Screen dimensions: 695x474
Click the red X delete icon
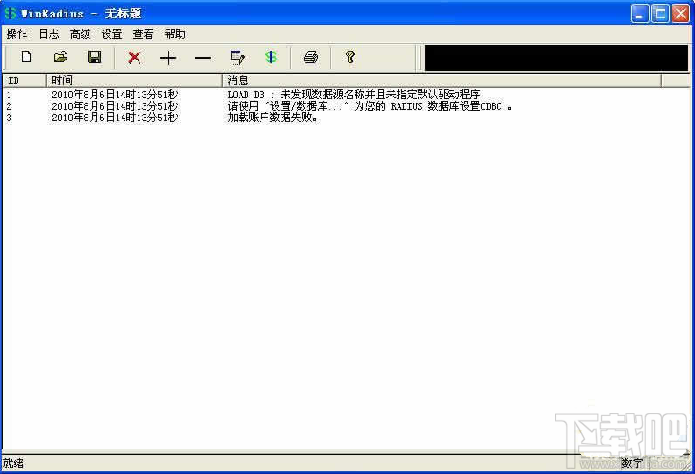coord(134,58)
